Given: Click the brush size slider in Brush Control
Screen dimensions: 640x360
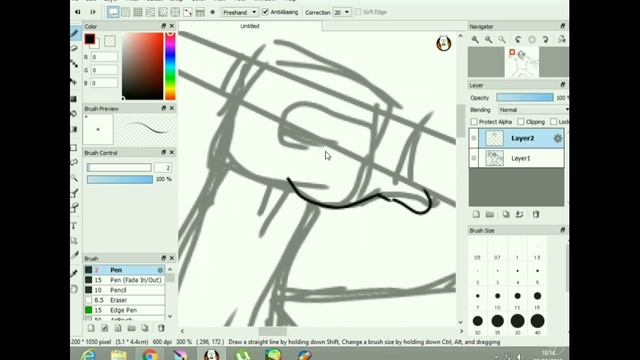Looking at the screenshot, I should pyautogui.click(x=119, y=168).
